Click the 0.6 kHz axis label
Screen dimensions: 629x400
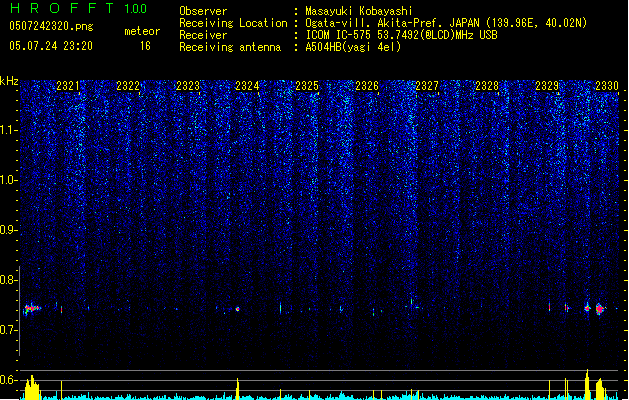pos(8,380)
